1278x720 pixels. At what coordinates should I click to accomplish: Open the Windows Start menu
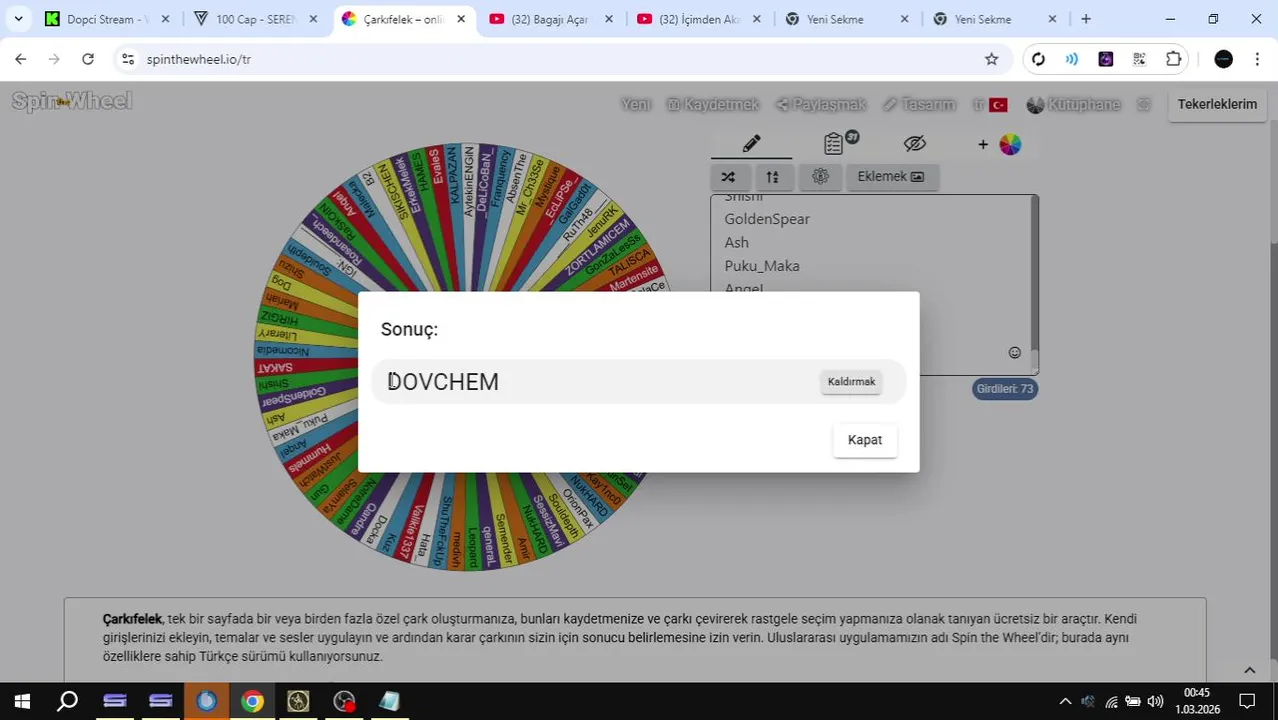click(x=22, y=701)
